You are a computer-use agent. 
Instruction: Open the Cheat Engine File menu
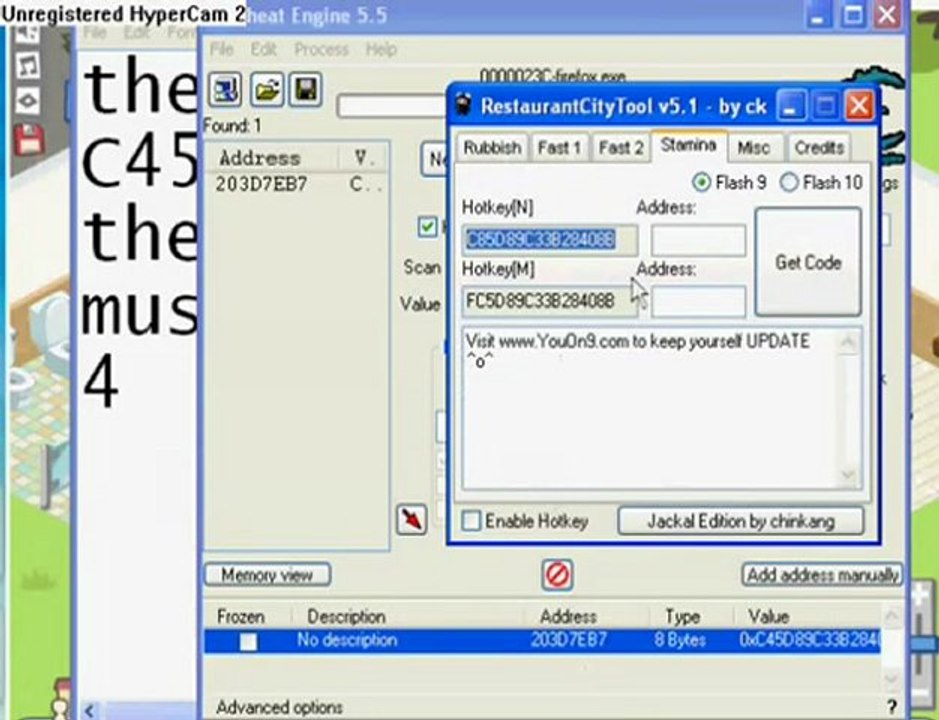(221, 49)
